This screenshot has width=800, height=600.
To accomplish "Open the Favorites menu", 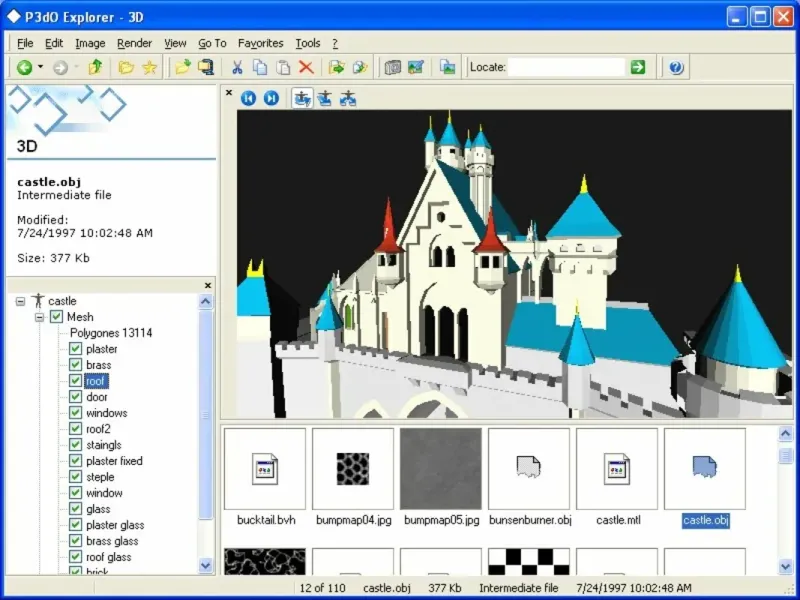I will 260,43.
